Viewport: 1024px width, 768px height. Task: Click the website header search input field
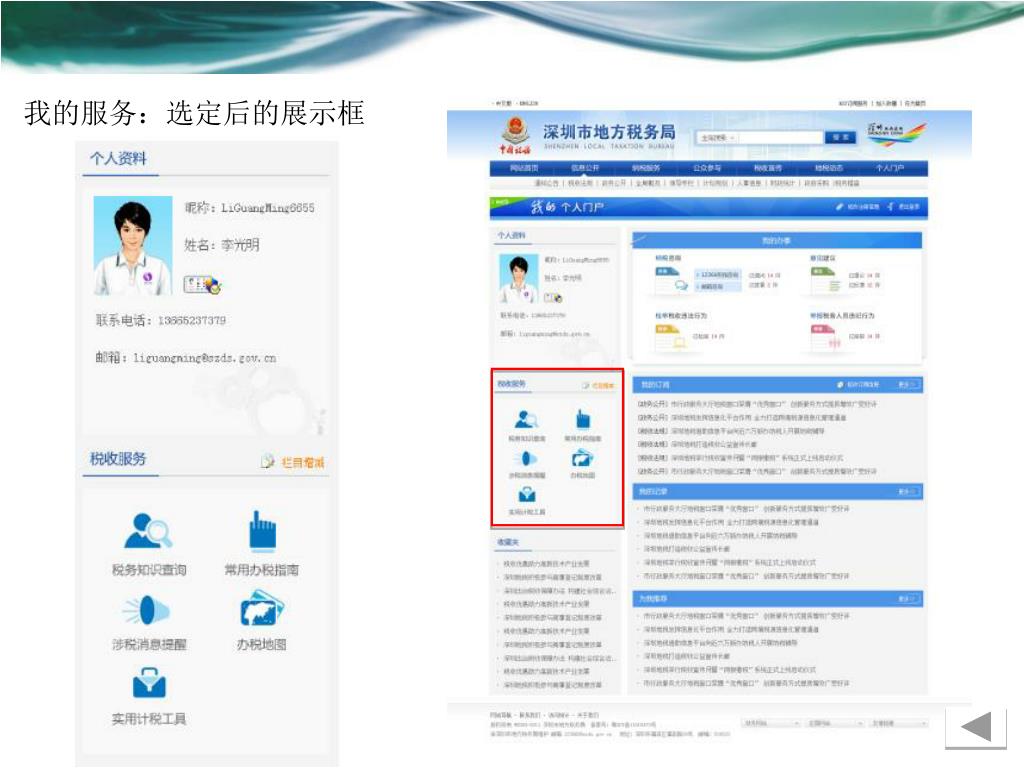point(780,138)
